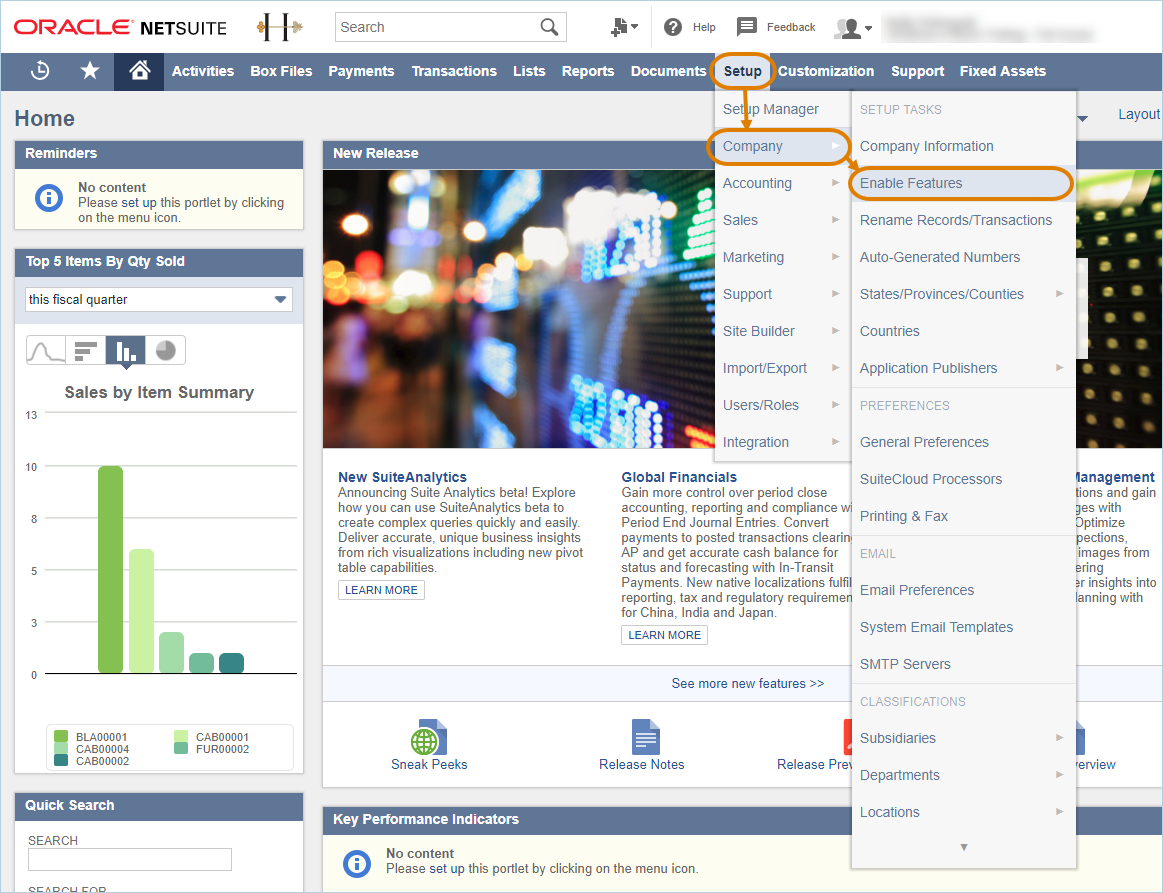Click Learn More under New SuiteAnalytics
This screenshot has height=893, width=1163.
381,590
